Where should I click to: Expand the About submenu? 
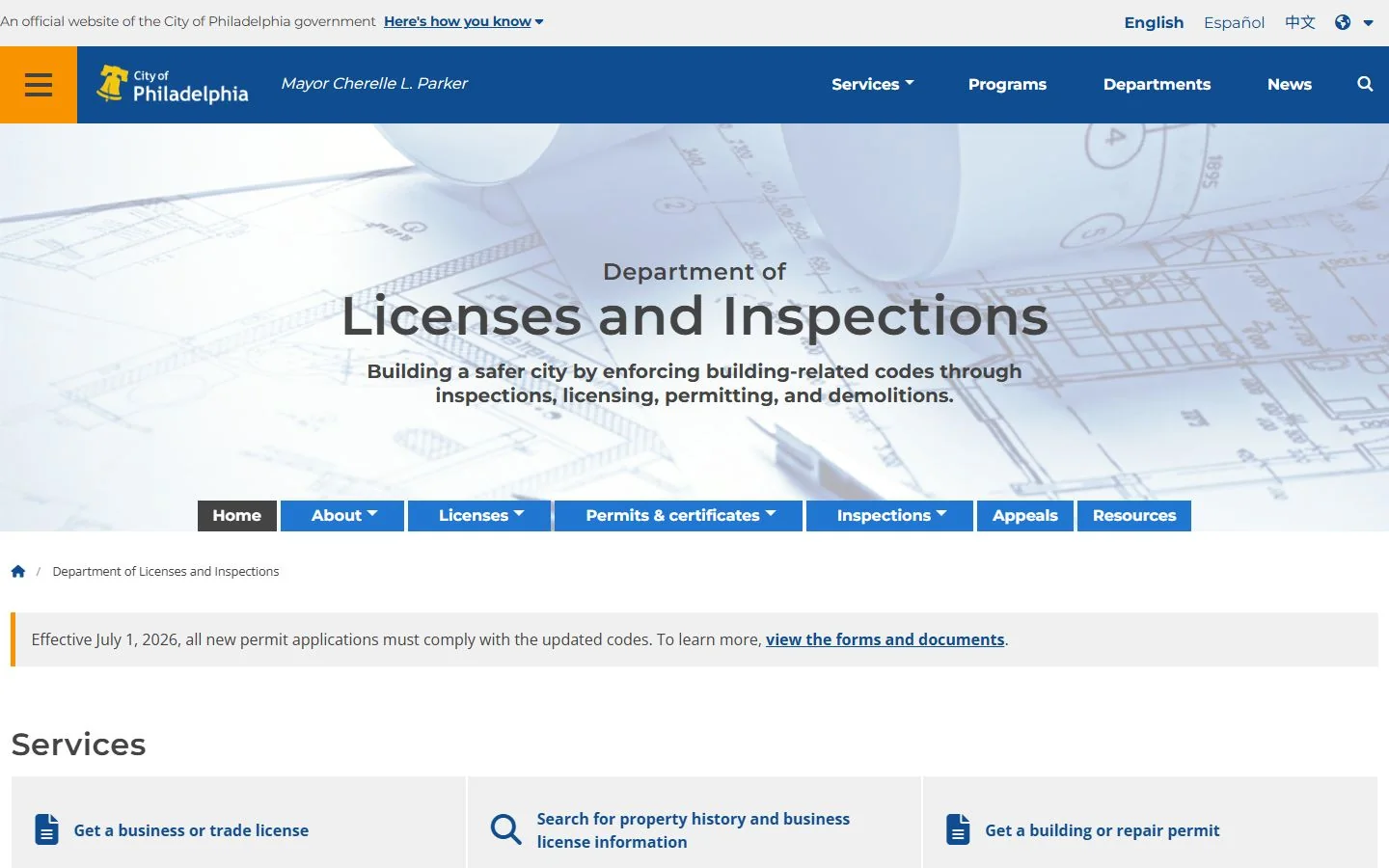tap(343, 515)
